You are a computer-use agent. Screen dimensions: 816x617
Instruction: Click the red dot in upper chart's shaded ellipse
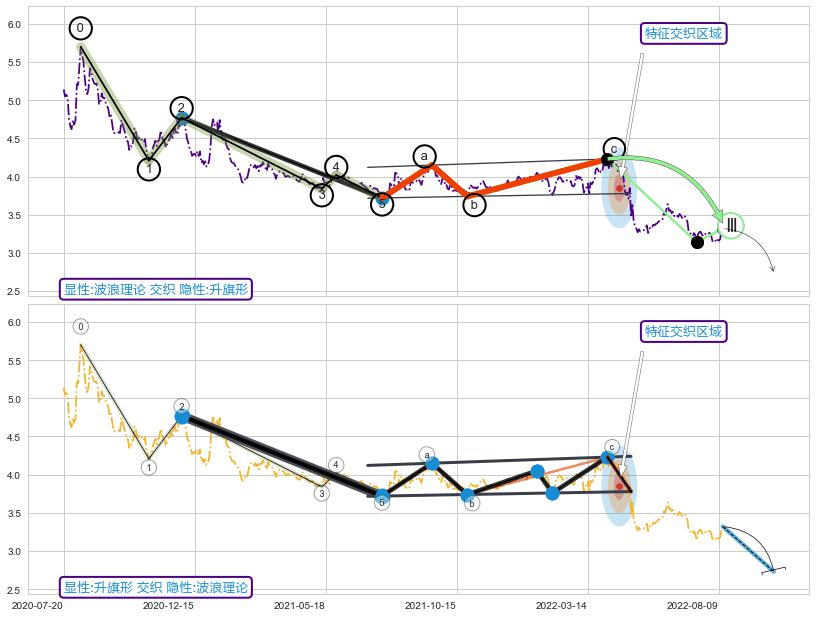(x=619, y=188)
